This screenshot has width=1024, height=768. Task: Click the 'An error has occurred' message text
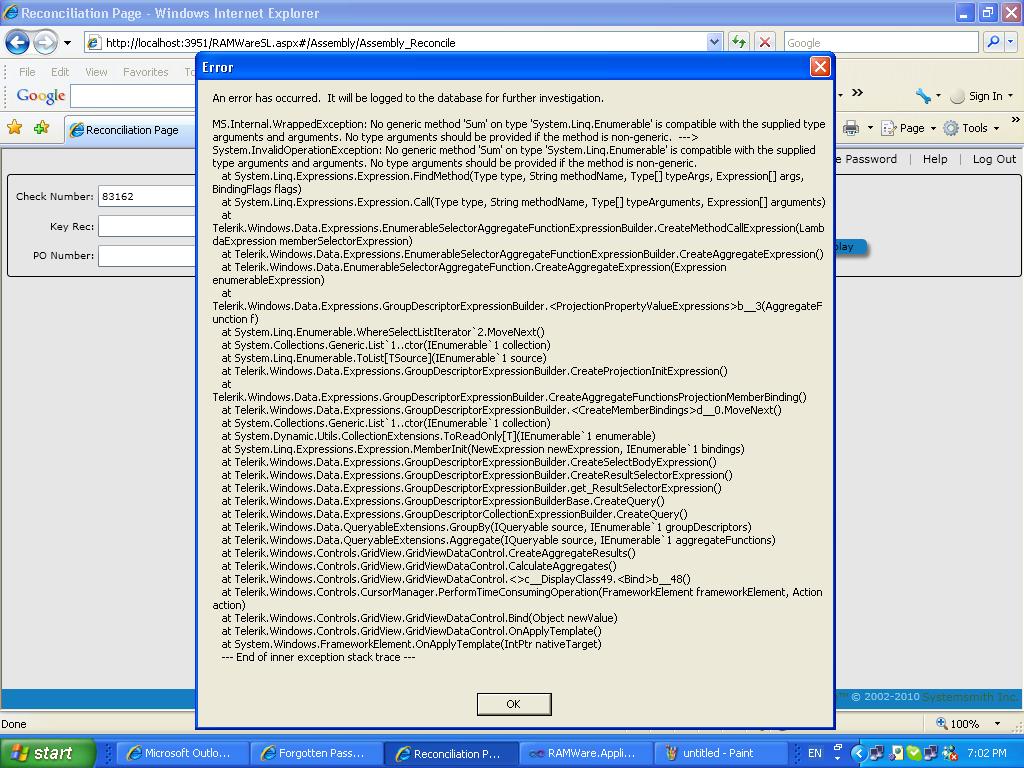click(408, 98)
